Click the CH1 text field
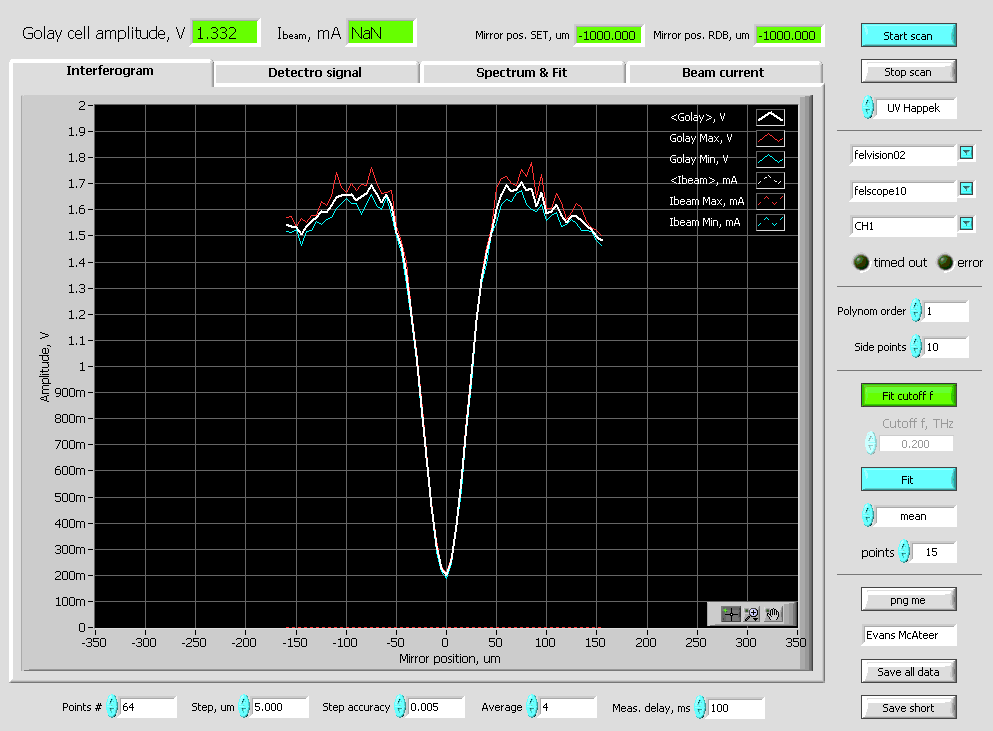 (x=903, y=226)
